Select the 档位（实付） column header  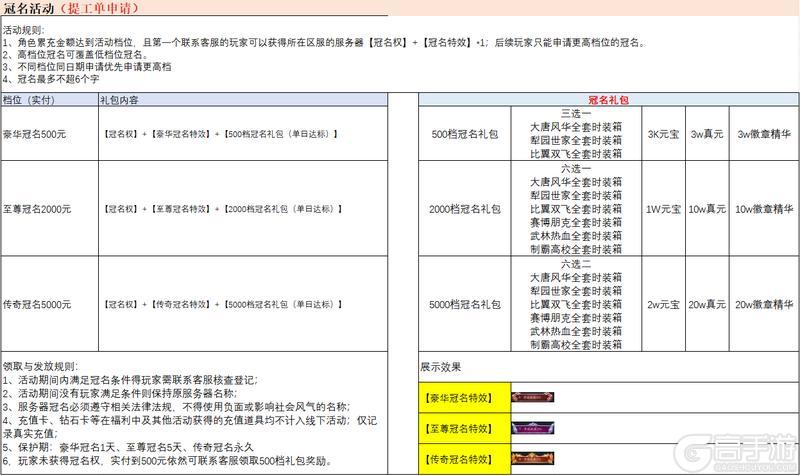[30, 100]
